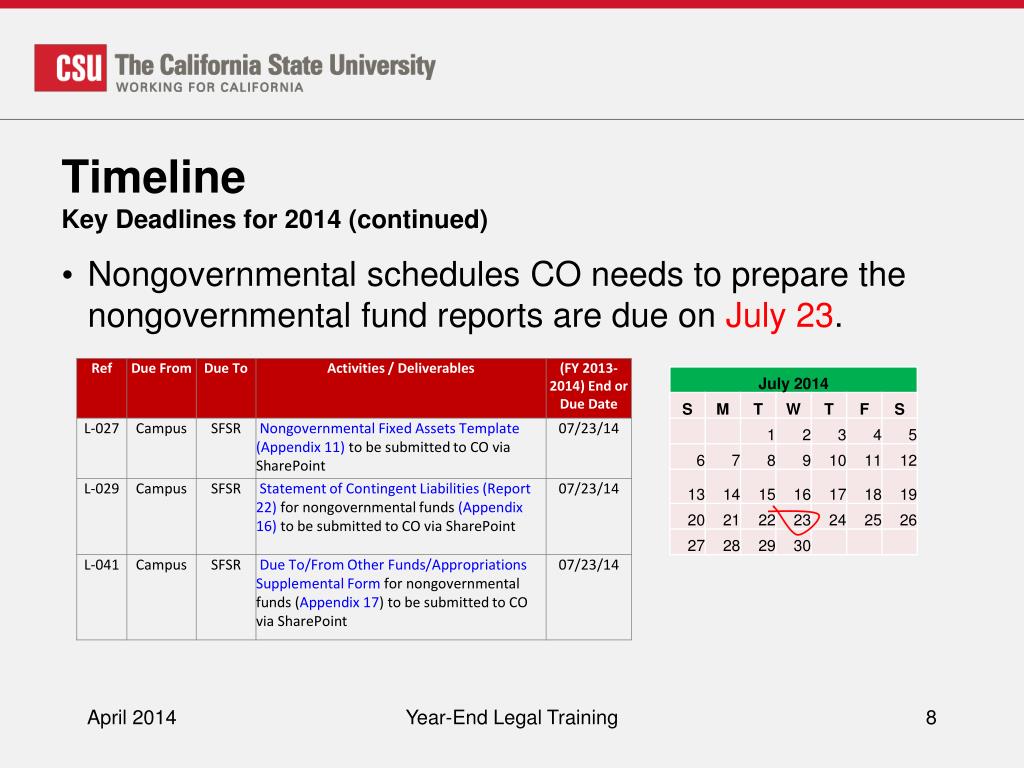Open 'Due To/From Other Funds/Appropriations' link
1024x768 pixels.
[392, 565]
